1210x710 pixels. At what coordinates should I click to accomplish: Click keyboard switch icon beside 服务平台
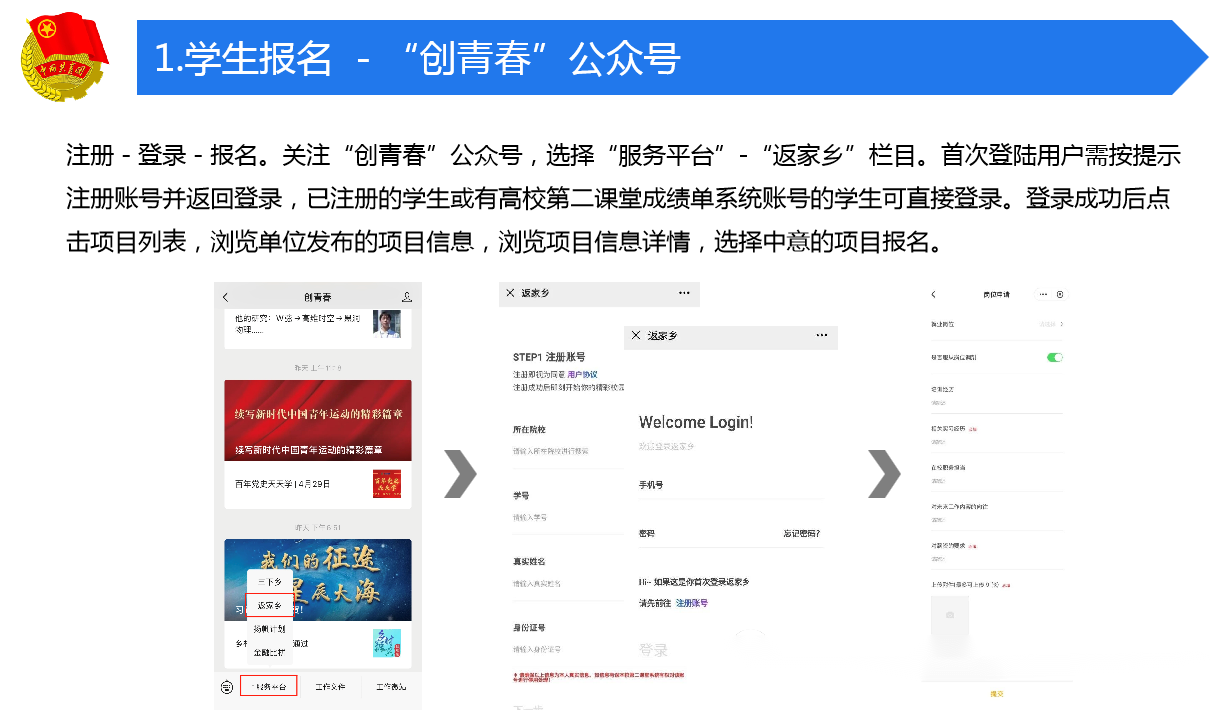(x=227, y=686)
